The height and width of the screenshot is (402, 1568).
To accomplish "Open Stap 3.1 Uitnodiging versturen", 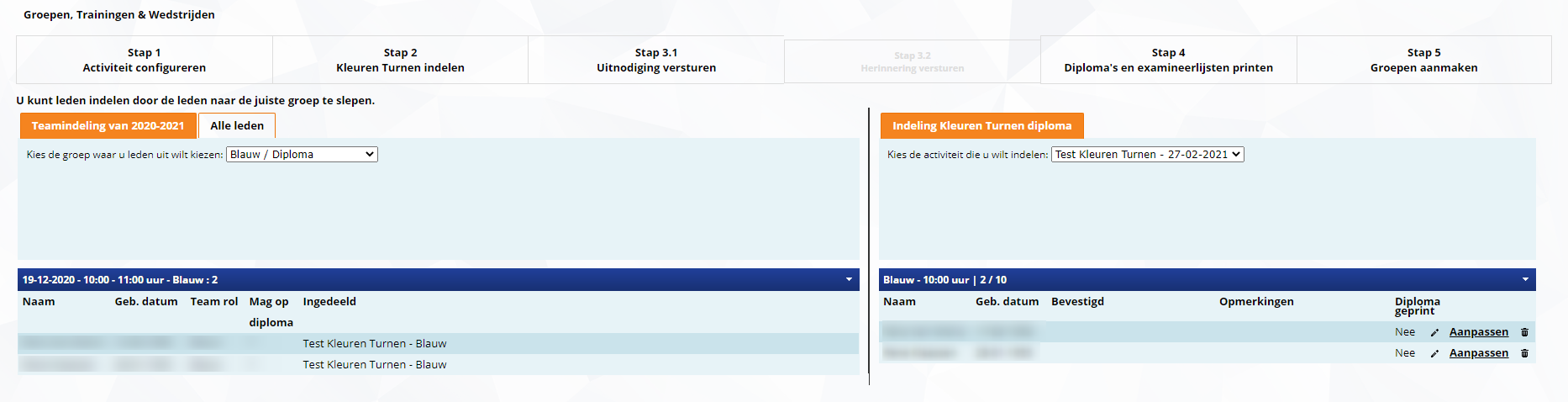I will point(656,60).
